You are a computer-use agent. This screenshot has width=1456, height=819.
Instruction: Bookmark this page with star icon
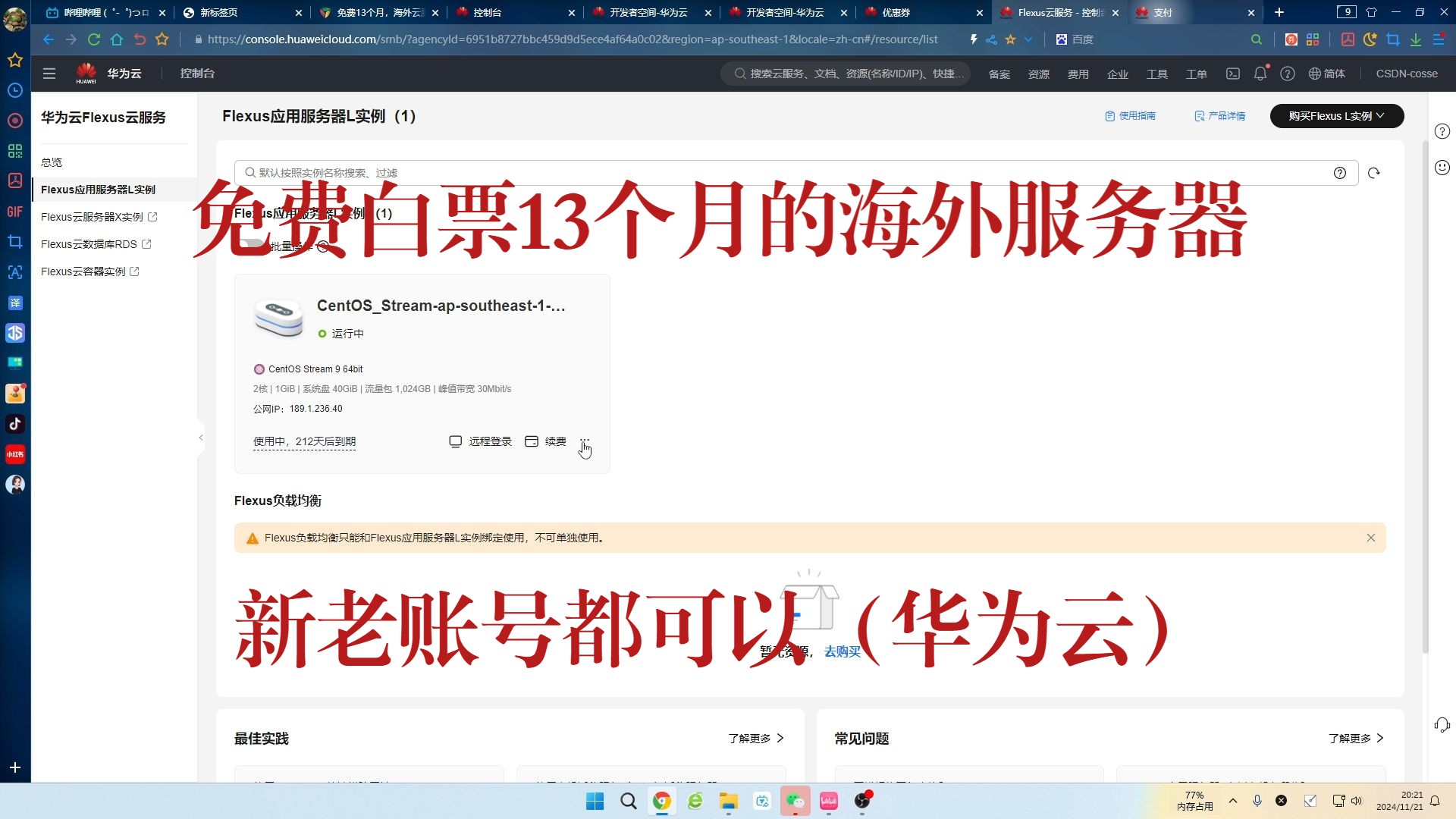162,39
